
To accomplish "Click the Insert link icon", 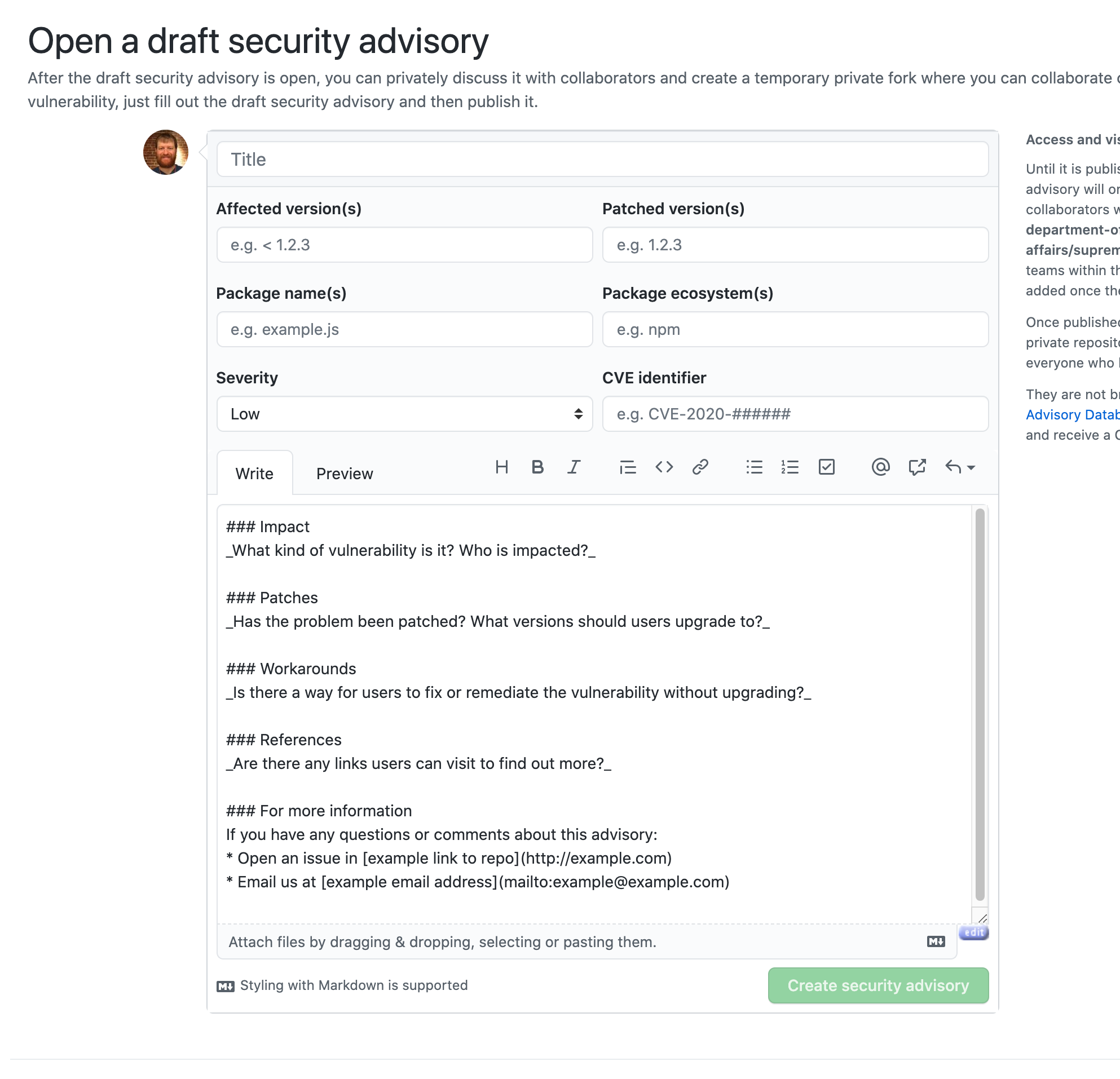I will click(x=700, y=466).
